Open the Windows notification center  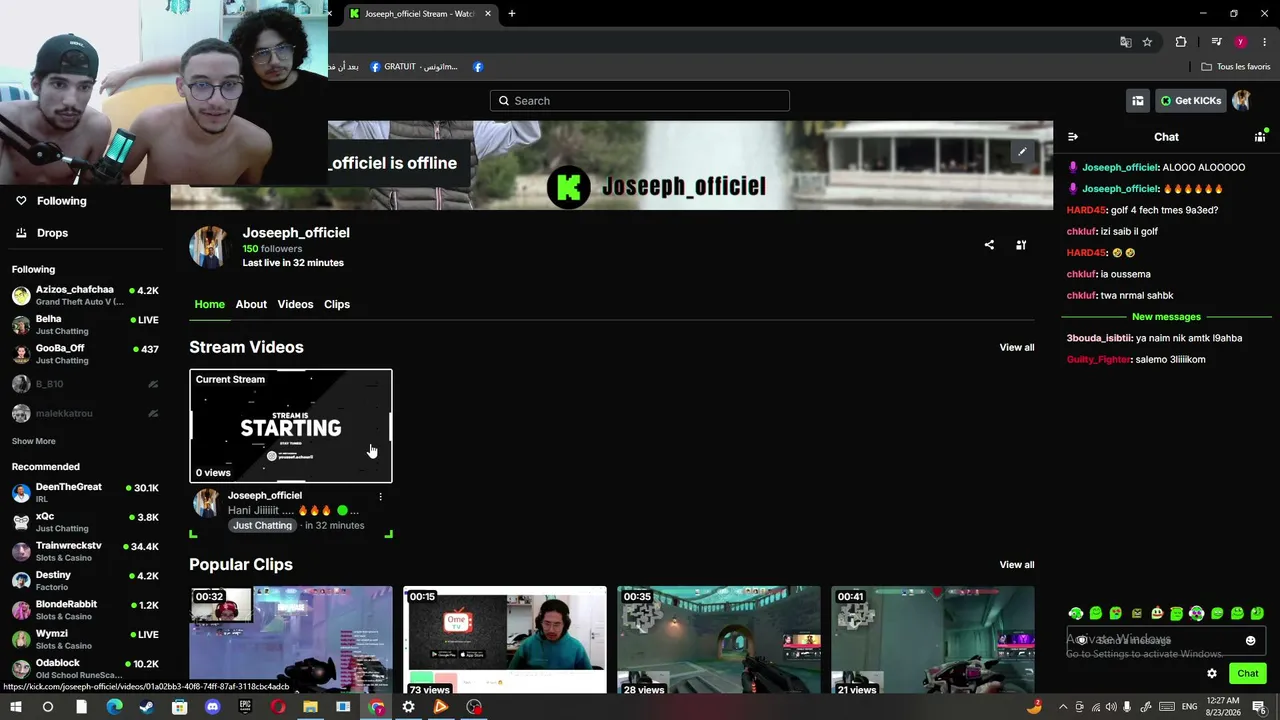point(1260,707)
